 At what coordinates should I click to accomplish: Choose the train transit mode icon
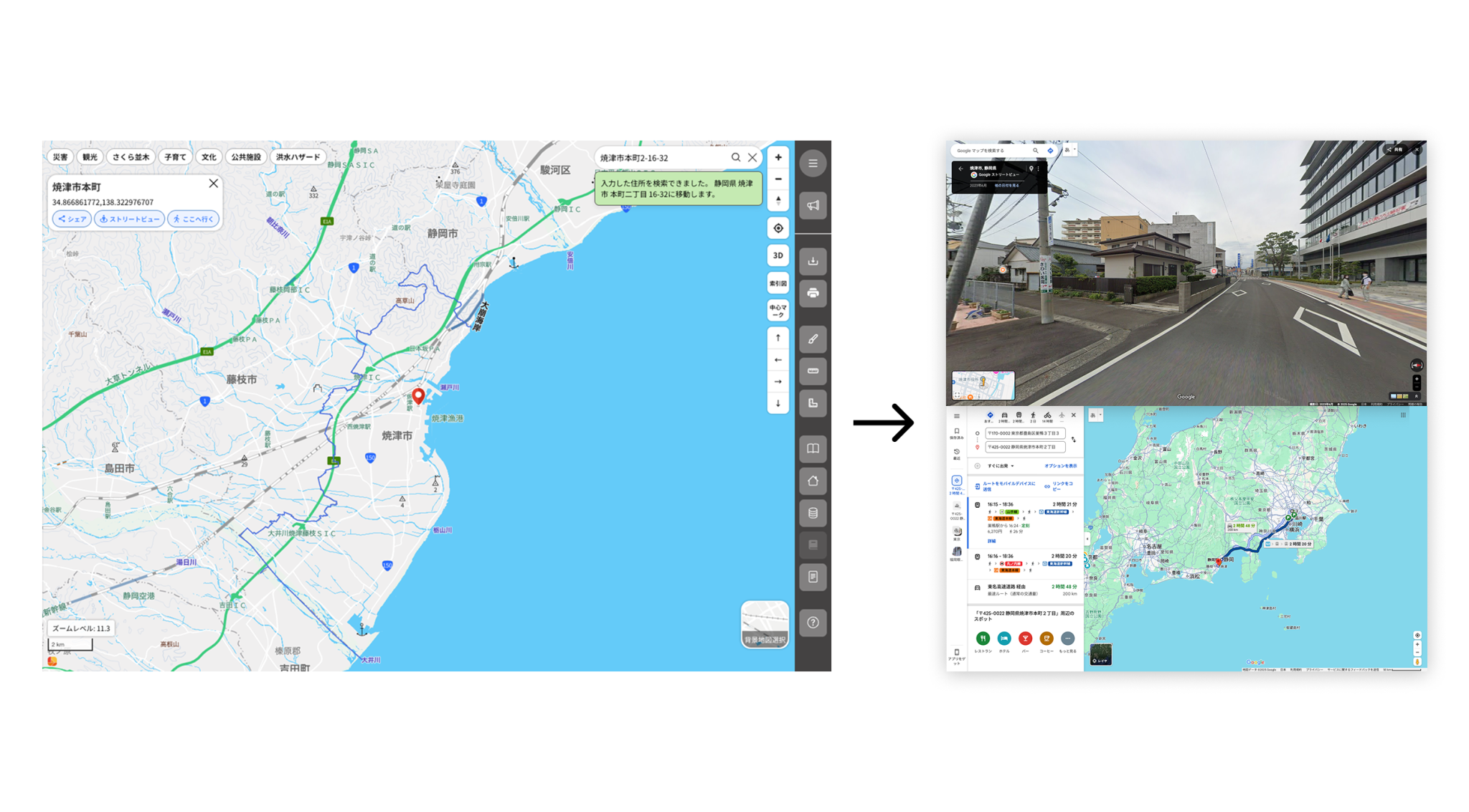point(1019,415)
